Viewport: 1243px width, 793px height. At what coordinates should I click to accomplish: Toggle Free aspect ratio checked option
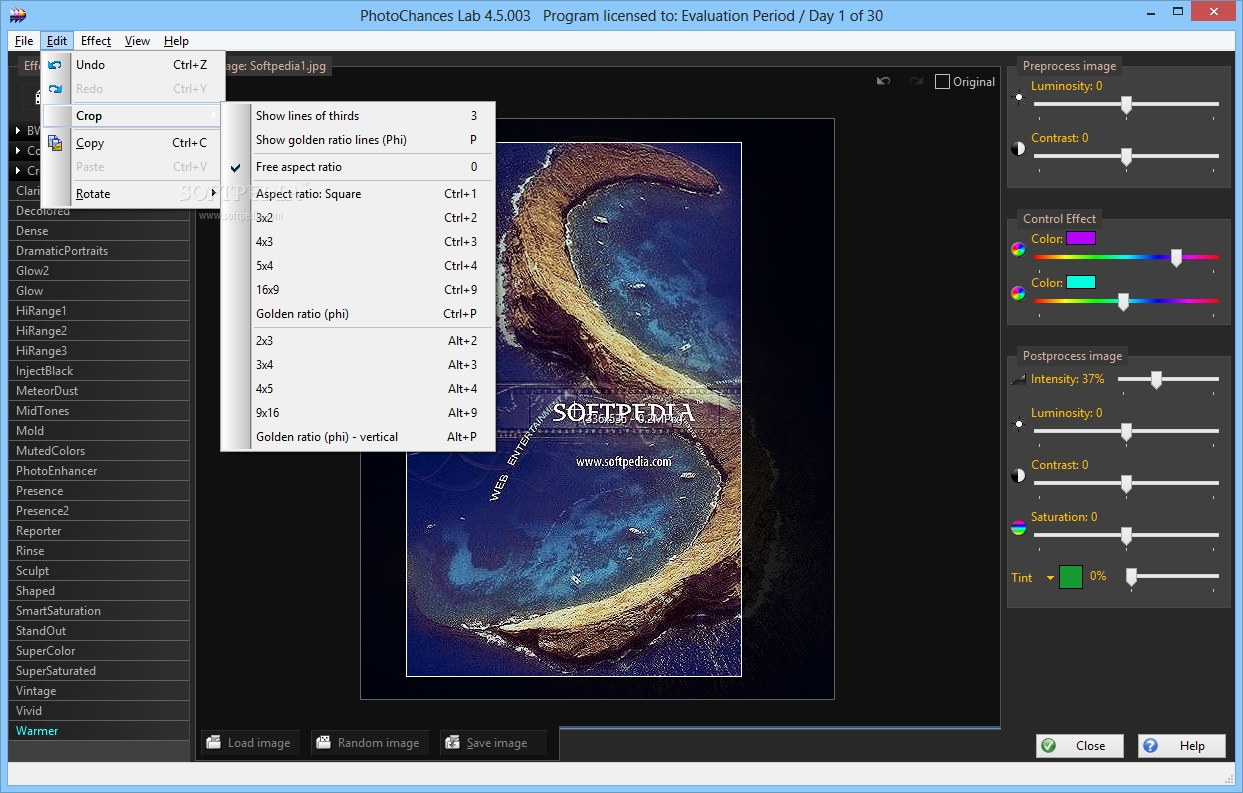coord(358,167)
